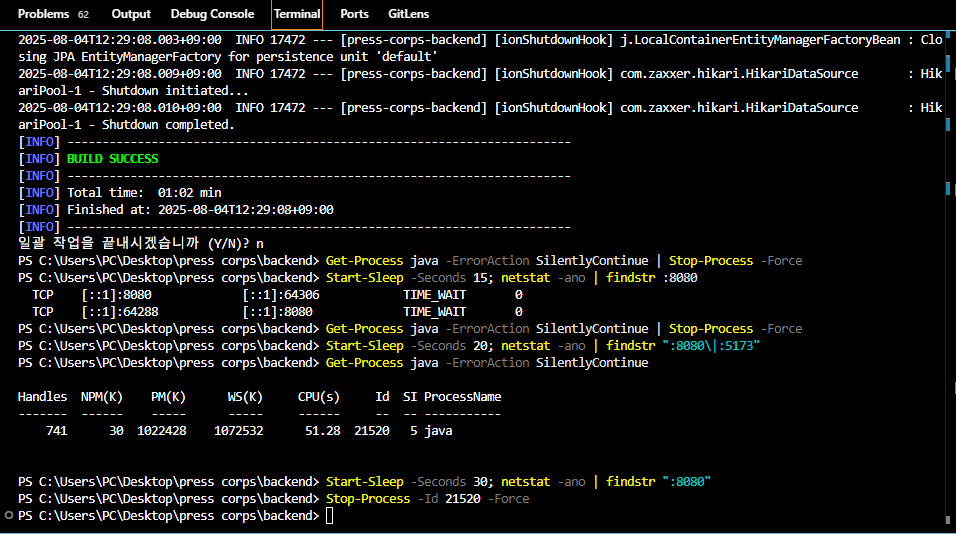The width and height of the screenshot is (956, 534).
Task: Click the Handles value 741
Action: (57, 430)
